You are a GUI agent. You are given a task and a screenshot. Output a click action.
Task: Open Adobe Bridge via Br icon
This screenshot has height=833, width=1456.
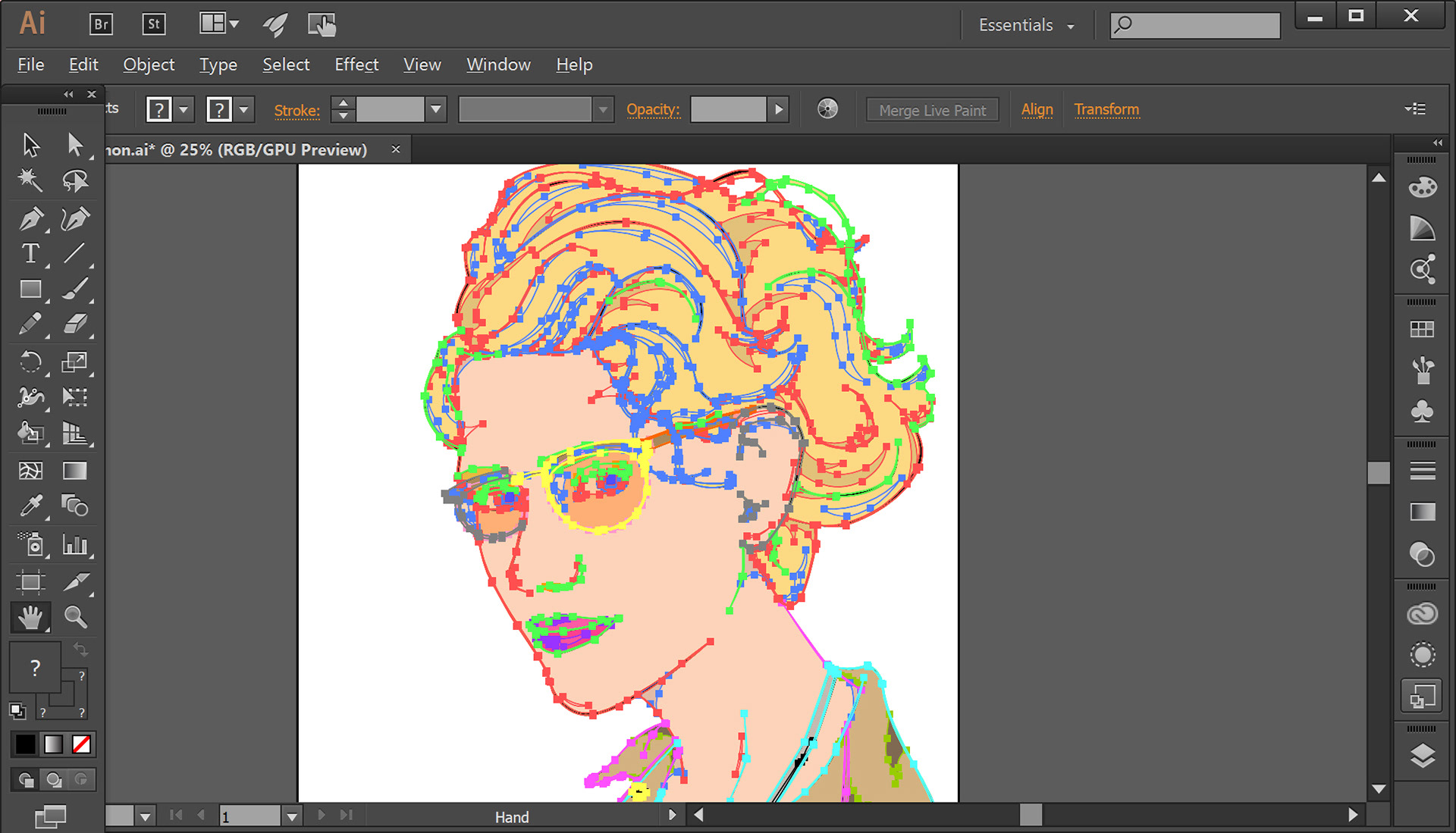[101, 24]
